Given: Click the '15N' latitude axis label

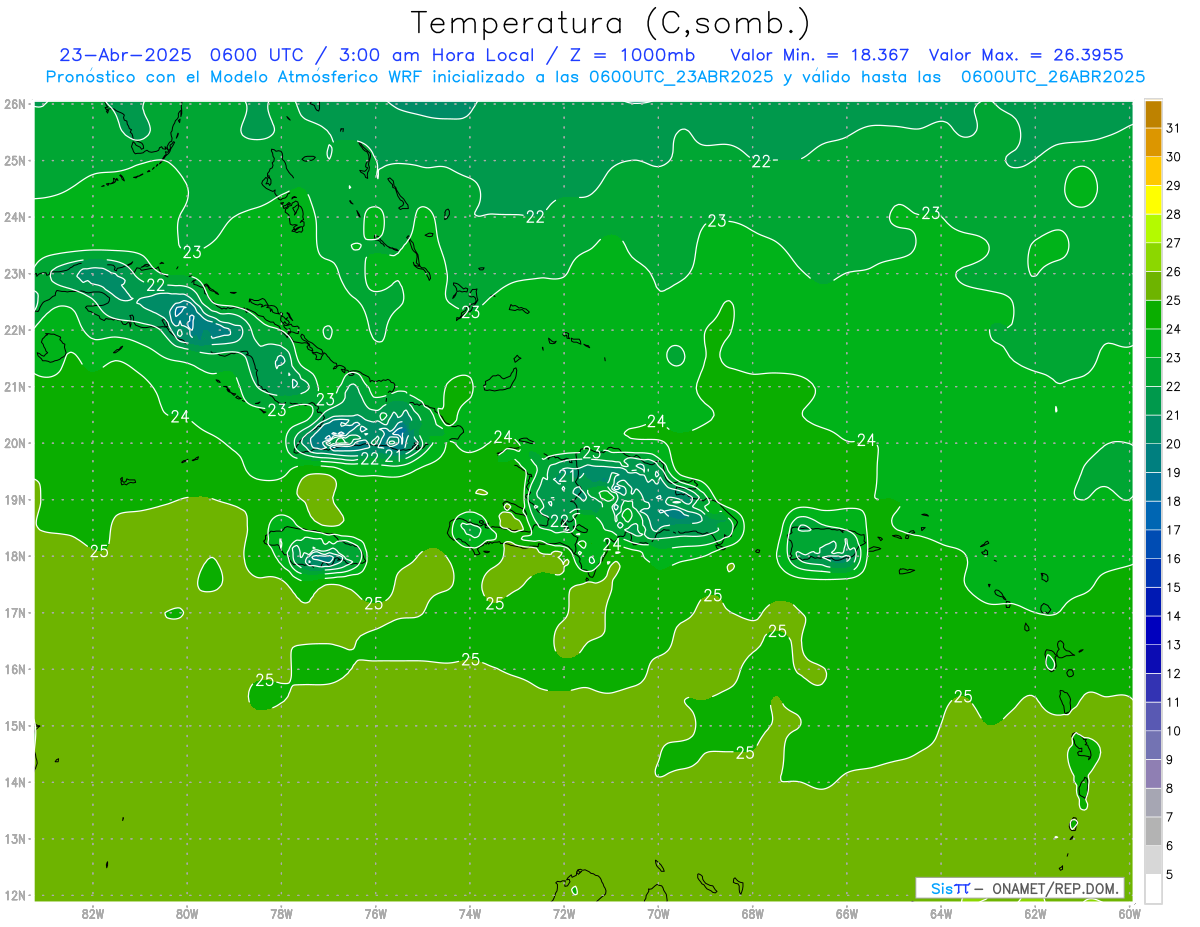Looking at the screenshot, I should (x=14, y=725).
